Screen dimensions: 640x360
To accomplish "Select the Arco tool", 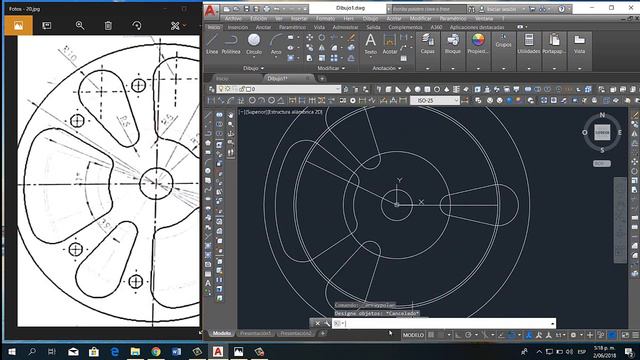I will coord(276,44).
